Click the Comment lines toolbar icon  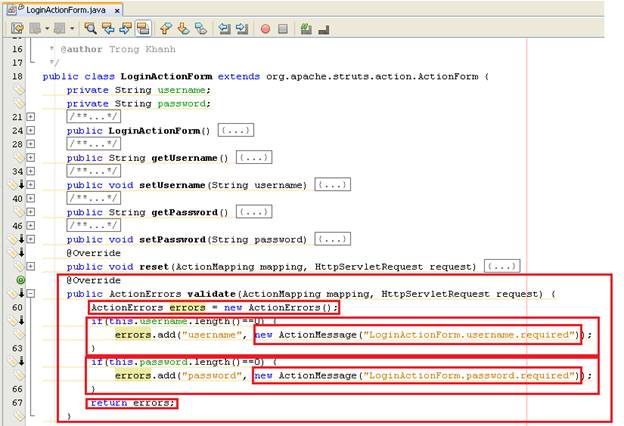pyautogui.click(x=306, y=29)
